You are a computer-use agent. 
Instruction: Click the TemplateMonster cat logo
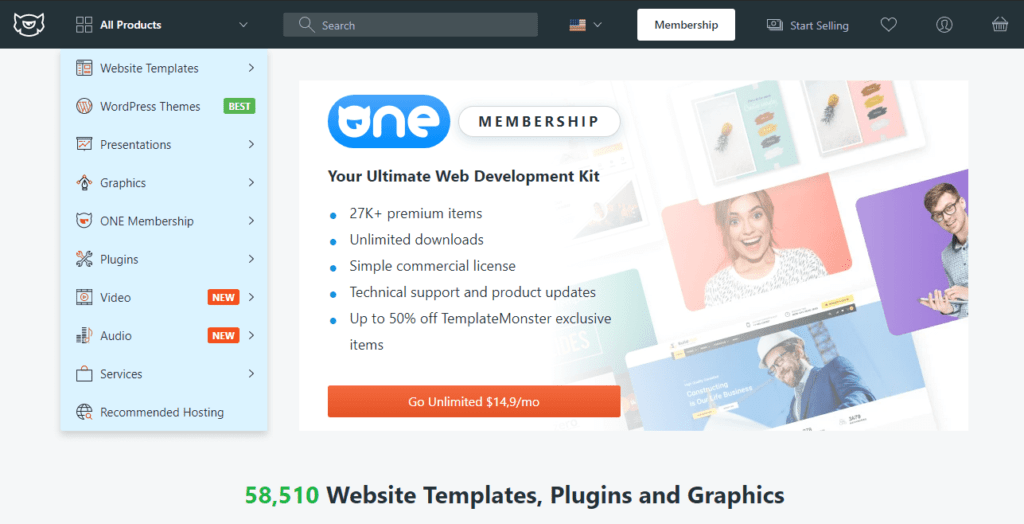(29, 24)
